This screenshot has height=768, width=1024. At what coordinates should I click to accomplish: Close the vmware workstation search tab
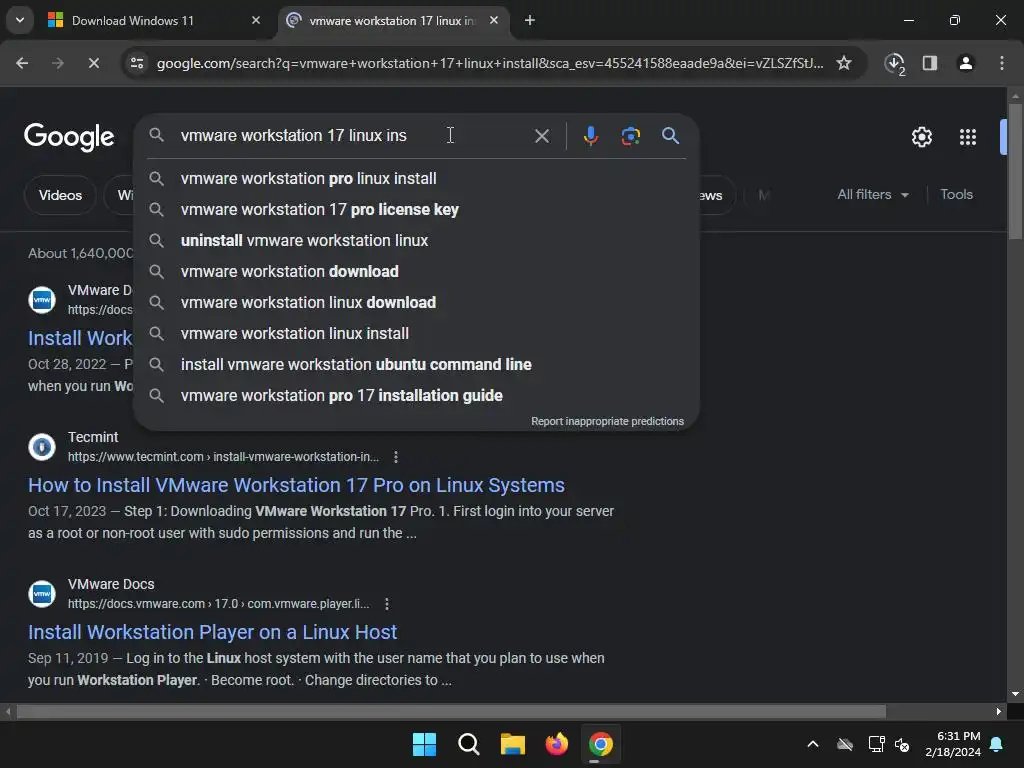[x=494, y=20]
